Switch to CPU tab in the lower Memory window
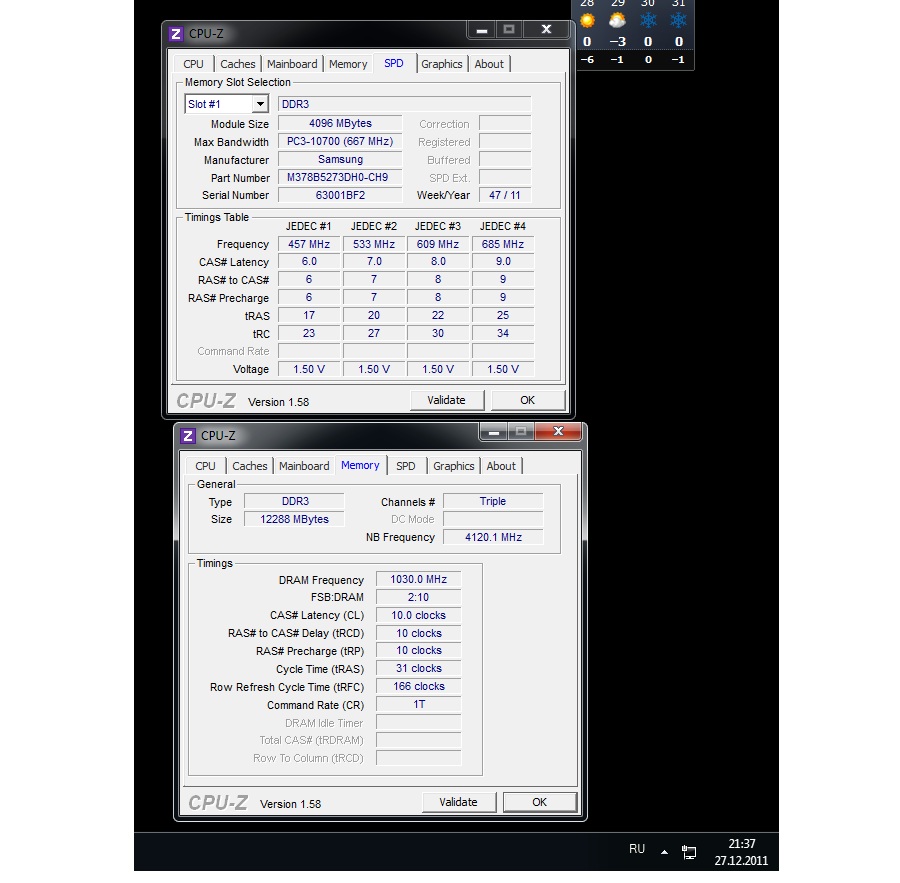900x883 pixels. (x=205, y=466)
